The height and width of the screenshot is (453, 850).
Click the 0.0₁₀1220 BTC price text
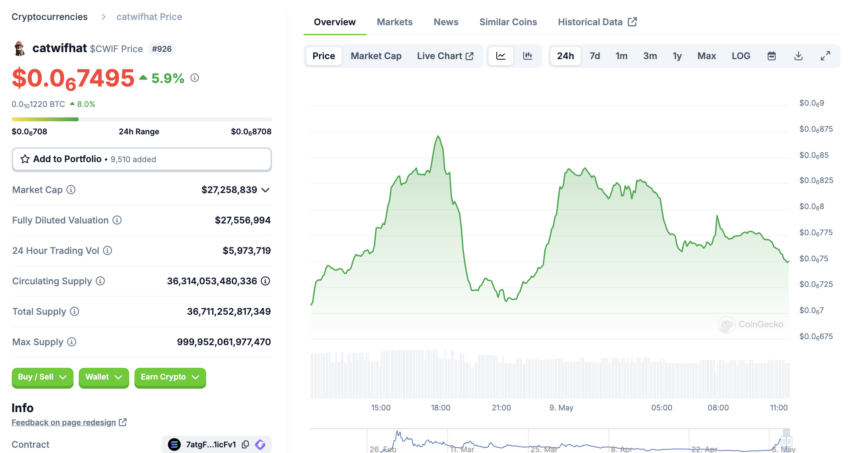pyautogui.click(x=38, y=104)
